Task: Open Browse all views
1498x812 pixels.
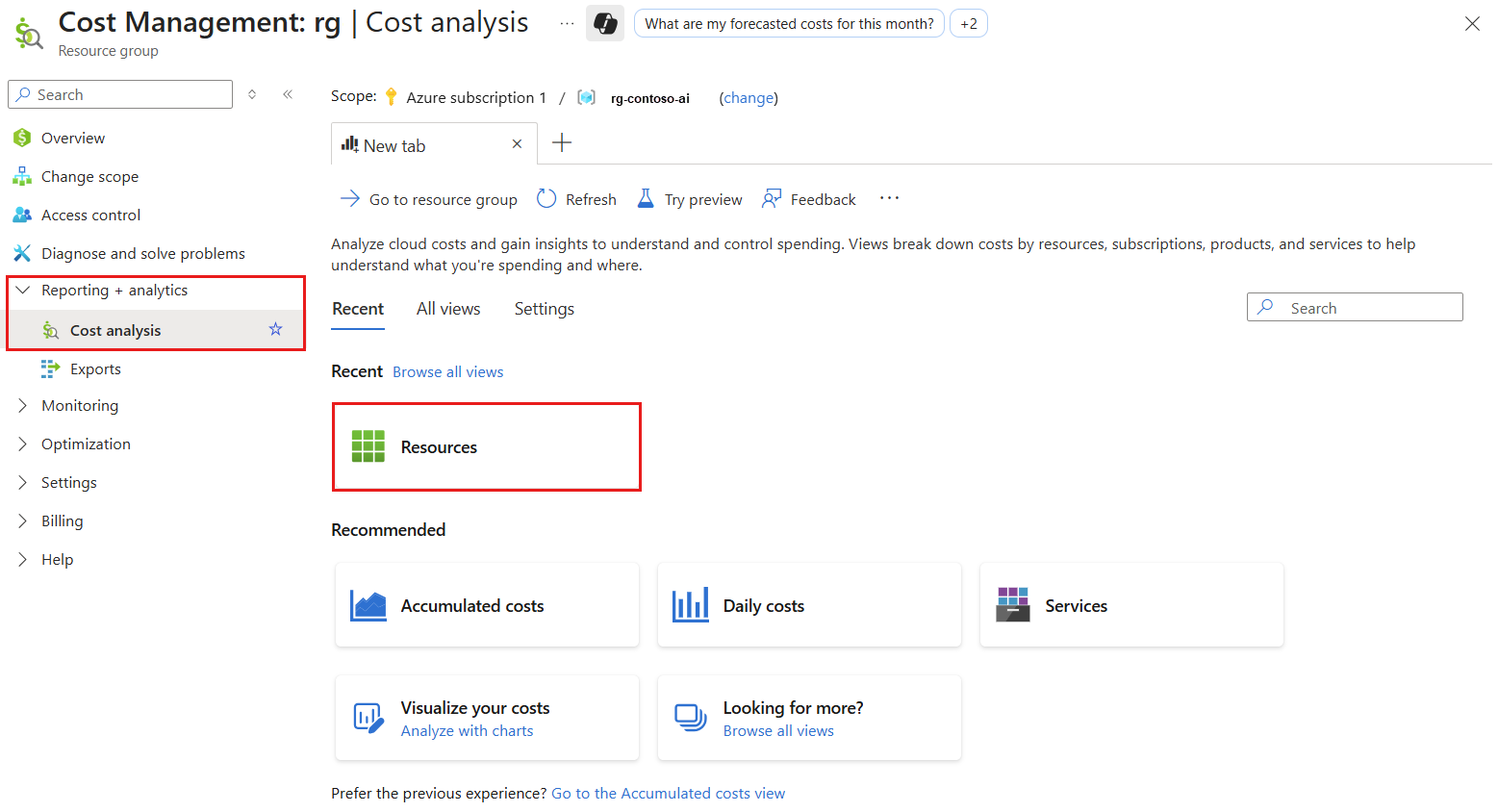Action: coord(447,371)
